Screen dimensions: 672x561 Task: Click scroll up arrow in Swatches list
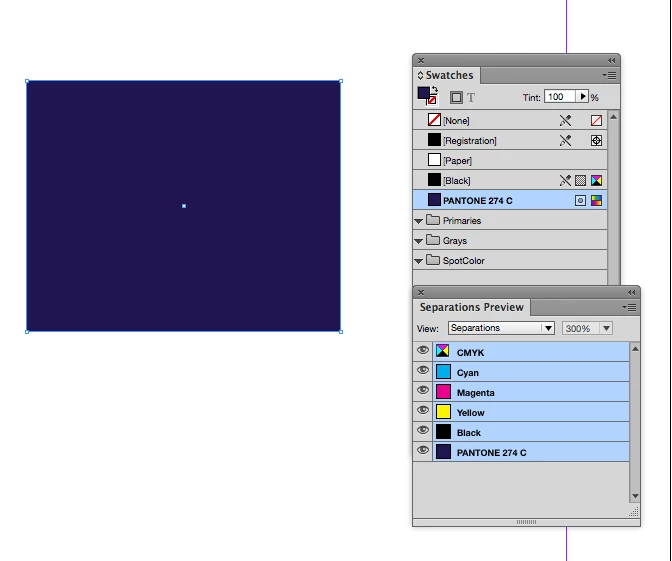pos(614,117)
